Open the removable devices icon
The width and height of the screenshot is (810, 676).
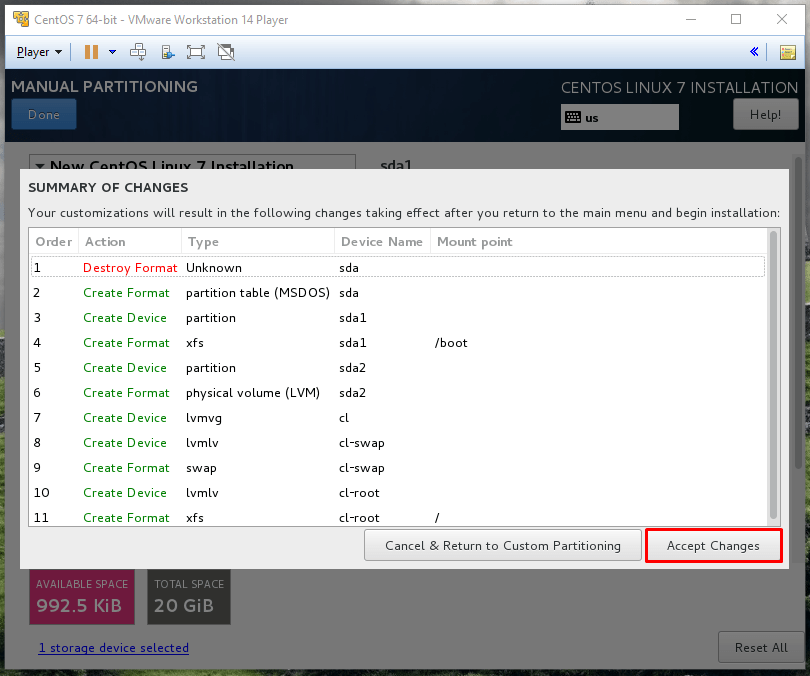168,52
